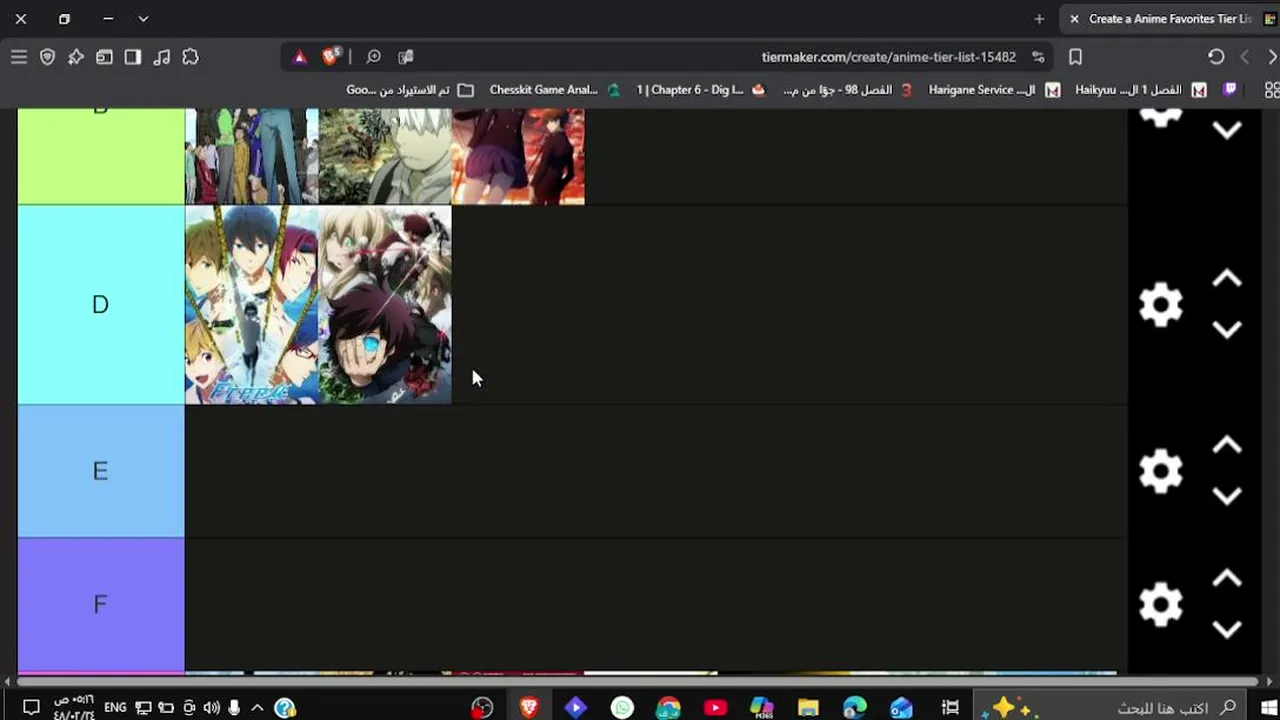
Task: Click the E tier label
Action: pos(101,471)
